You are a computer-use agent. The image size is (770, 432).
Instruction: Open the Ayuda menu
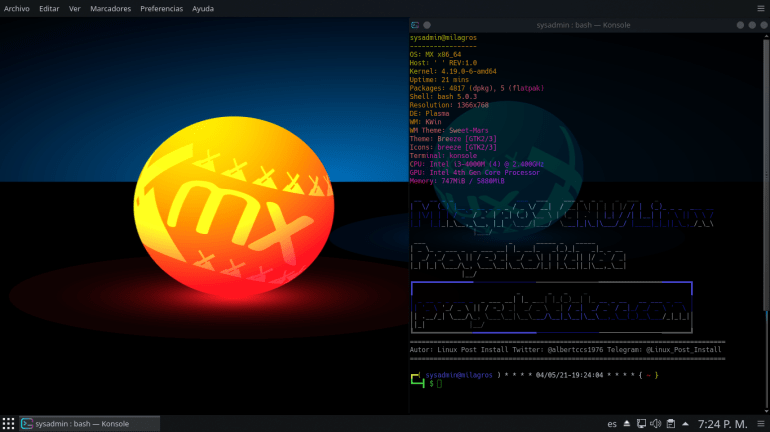(x=203, y=8)
